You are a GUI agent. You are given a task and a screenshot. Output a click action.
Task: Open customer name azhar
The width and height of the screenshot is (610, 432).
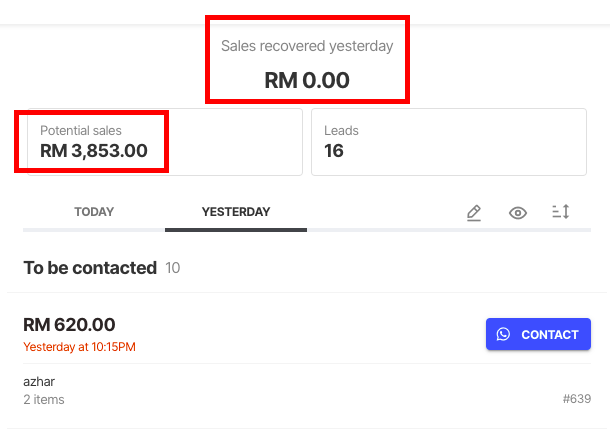click(39, 382)
